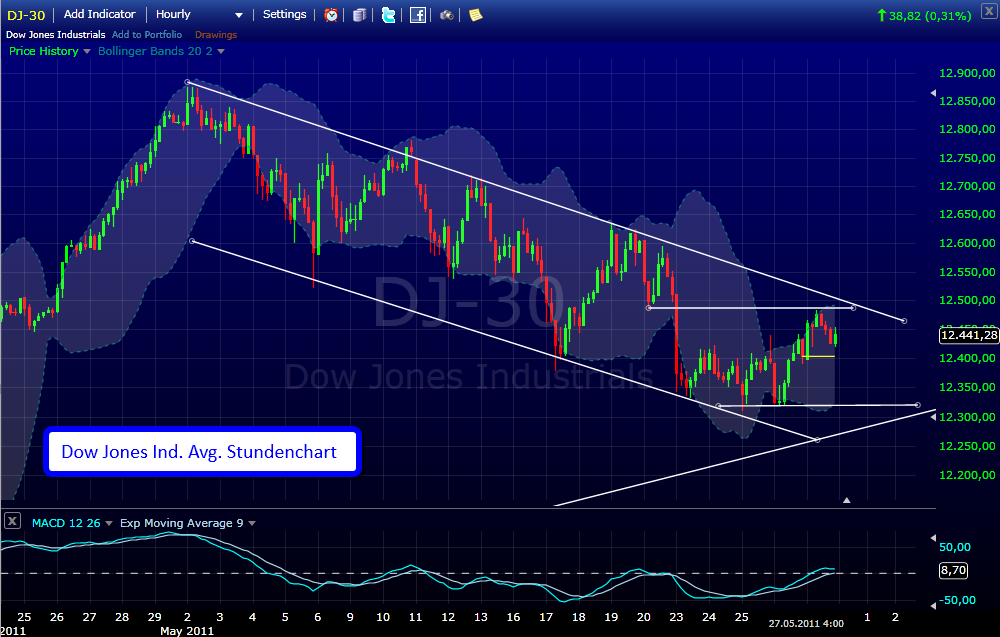The image size is (1000, 637).
Task: Select the upper channel line's start handle
Action: point(187,82)
